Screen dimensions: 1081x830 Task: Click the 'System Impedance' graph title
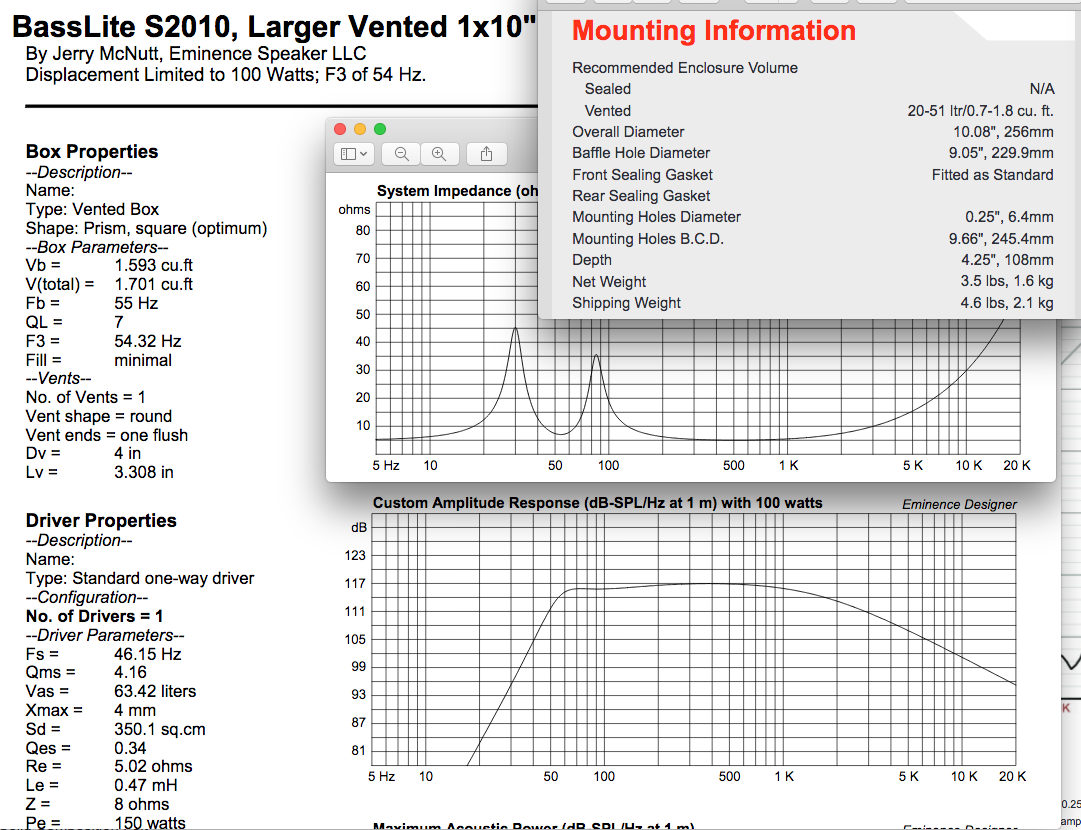456,191
